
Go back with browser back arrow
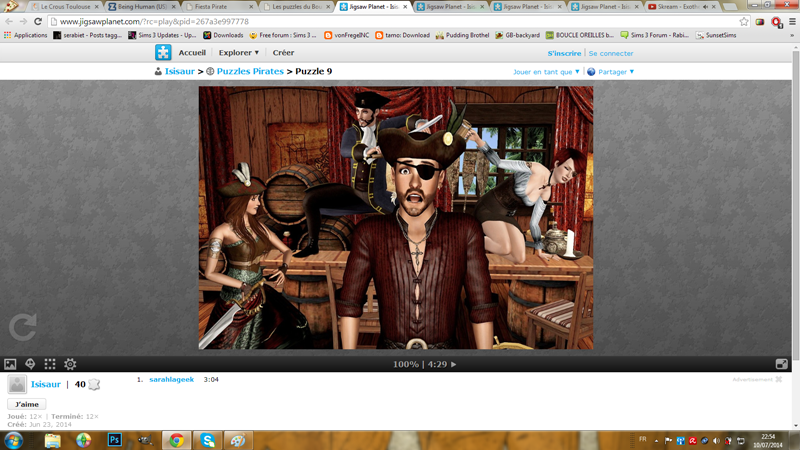click(9, 21)
